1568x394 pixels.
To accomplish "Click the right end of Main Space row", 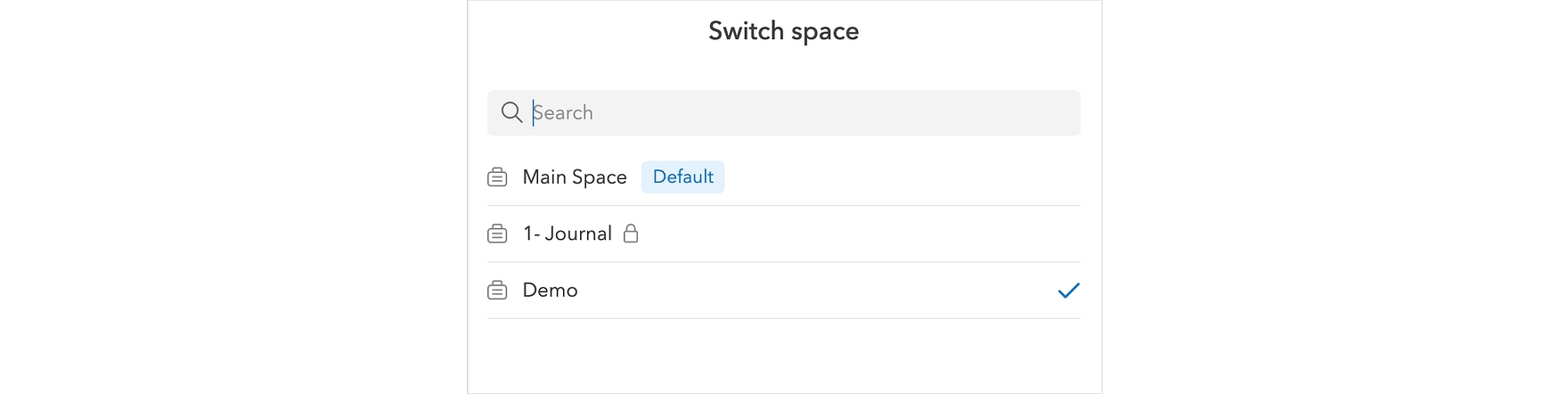I will [1051, 177].
